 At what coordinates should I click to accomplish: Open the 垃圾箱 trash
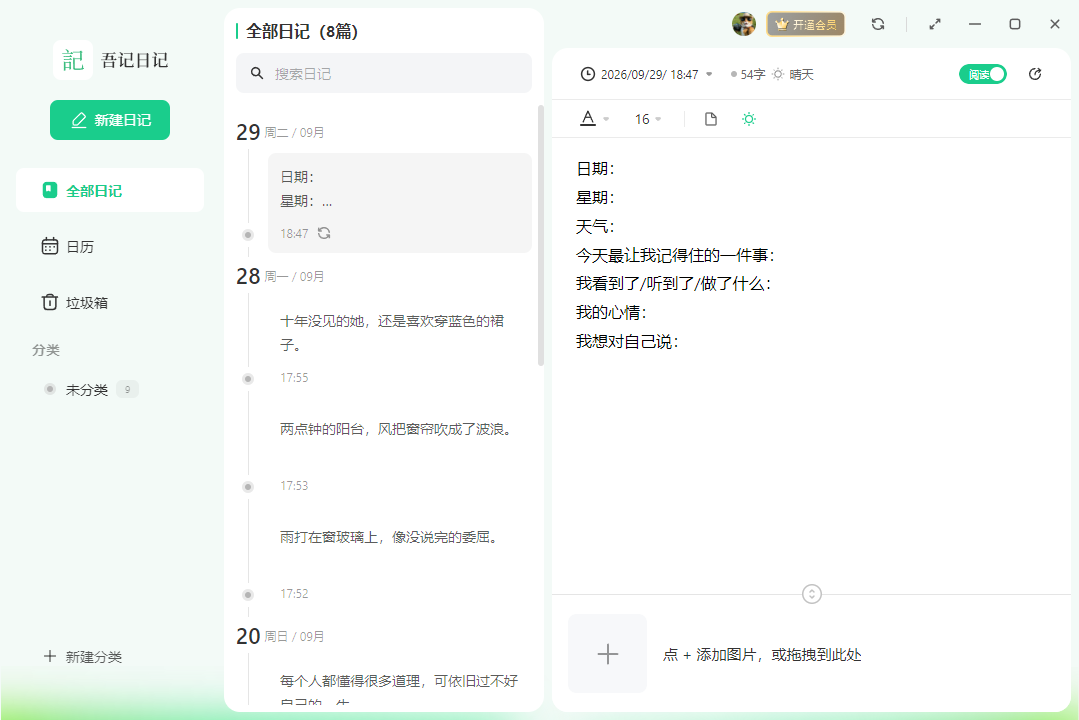pyautogui.click(x=74, y=302)
